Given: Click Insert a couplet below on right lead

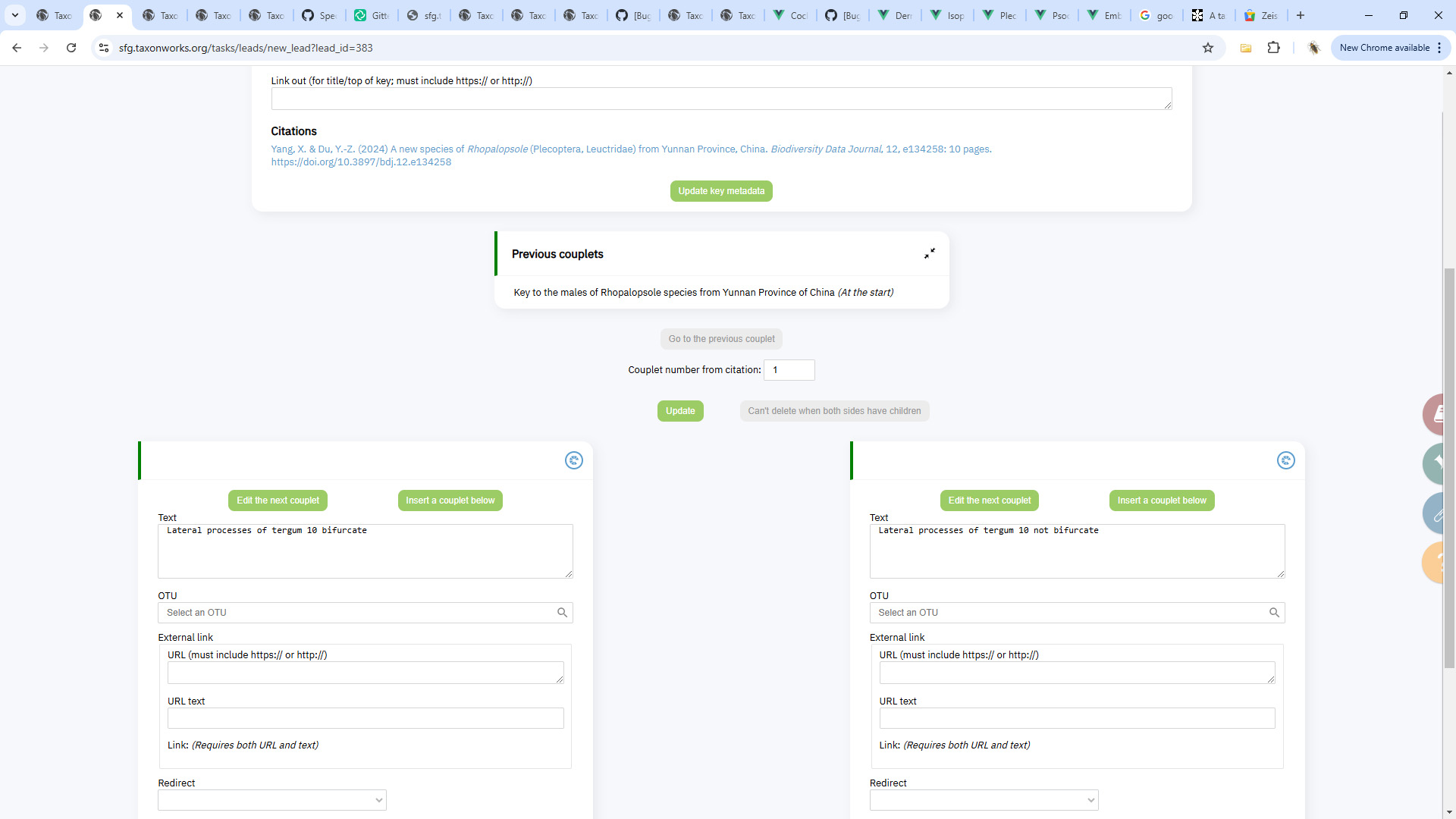Looking at the screenshot, I should click(1162, 500).
